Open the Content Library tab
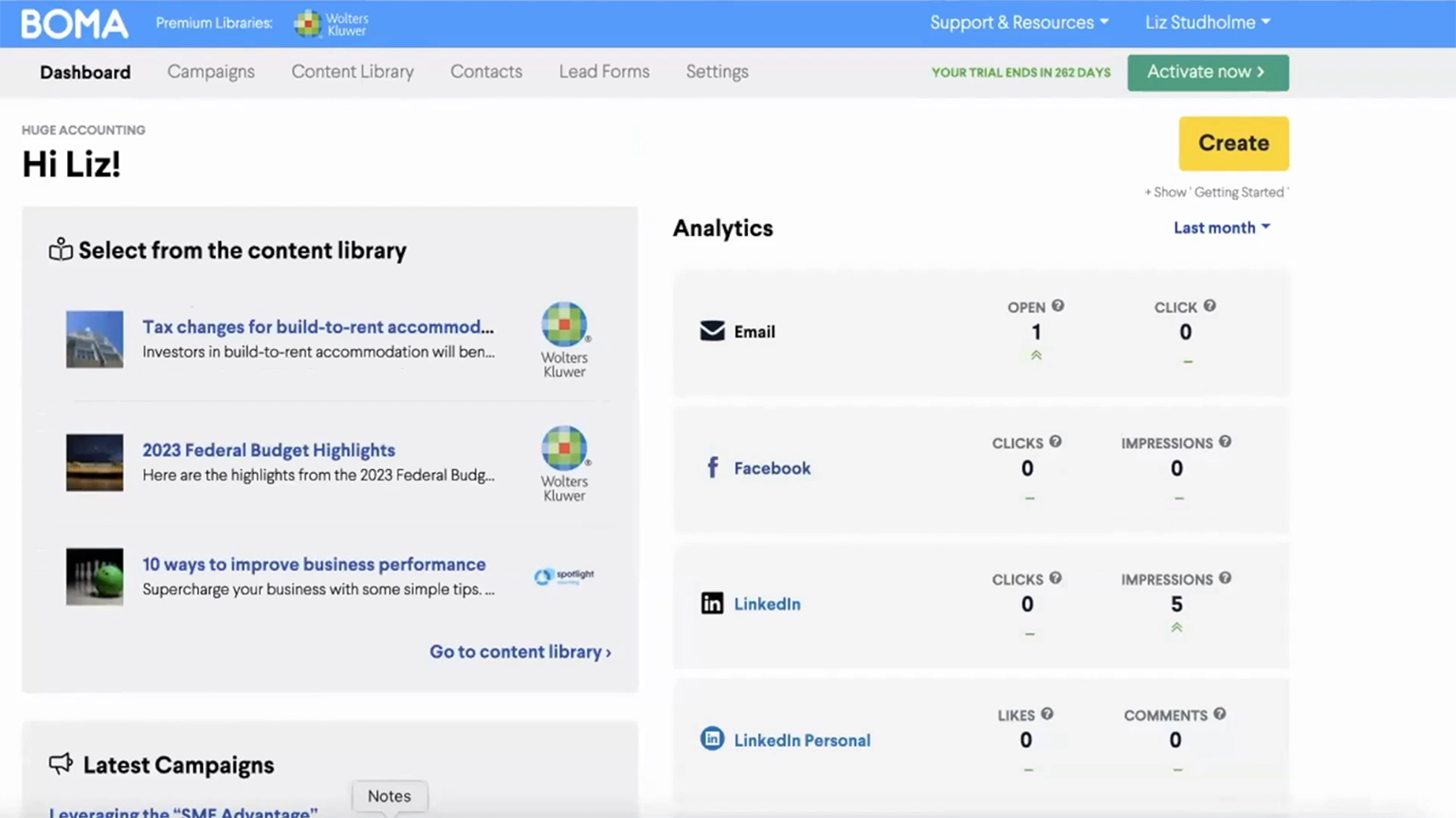This screenshot has width=1456, height=818. (x=352, y=72)
